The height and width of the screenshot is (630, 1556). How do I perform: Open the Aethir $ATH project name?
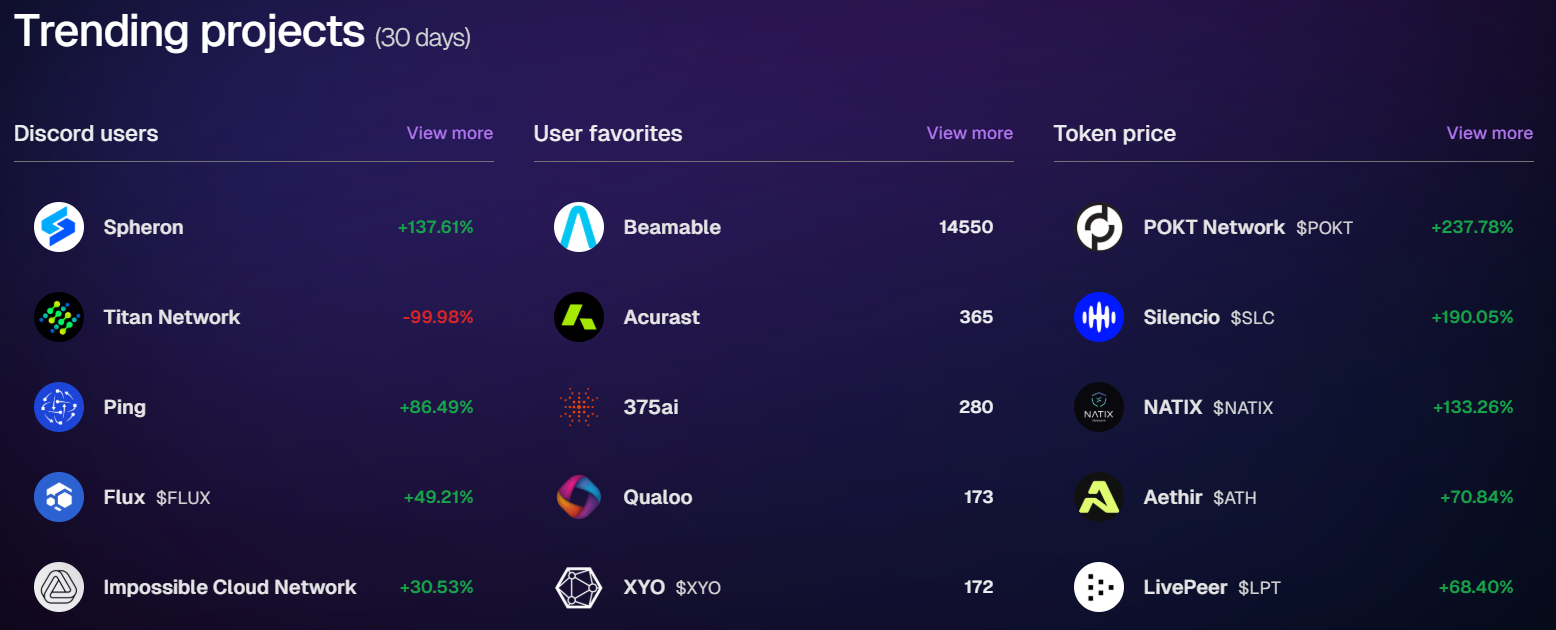1200,497
